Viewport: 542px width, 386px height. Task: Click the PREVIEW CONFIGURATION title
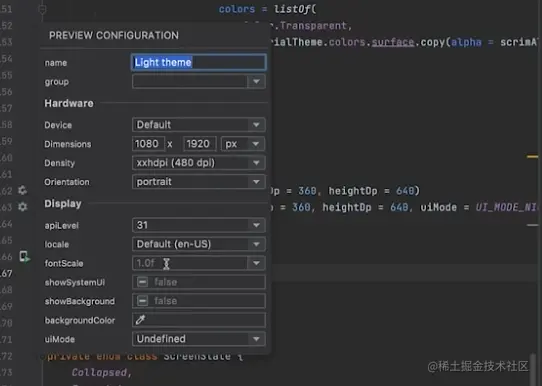[114, 35]
